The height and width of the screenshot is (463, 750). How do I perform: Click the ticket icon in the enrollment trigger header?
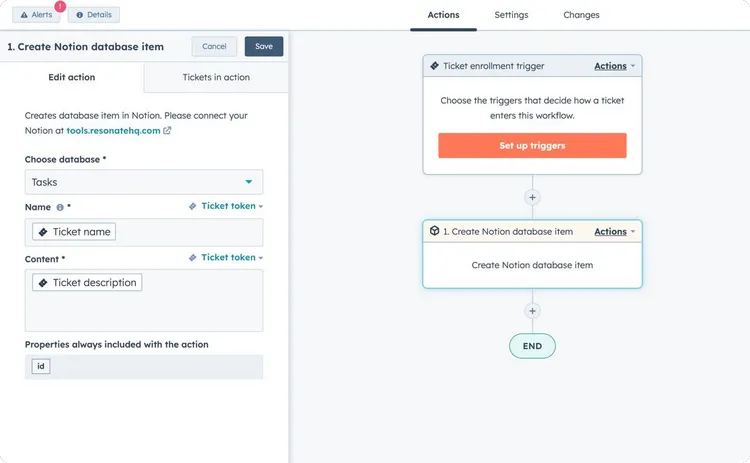click(x=435, y=66)
